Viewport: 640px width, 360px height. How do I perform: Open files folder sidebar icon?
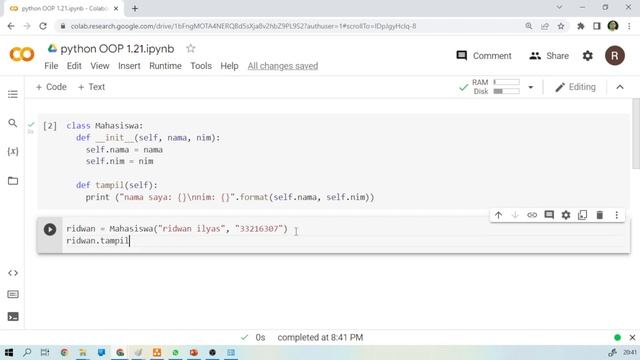(13, 180)
